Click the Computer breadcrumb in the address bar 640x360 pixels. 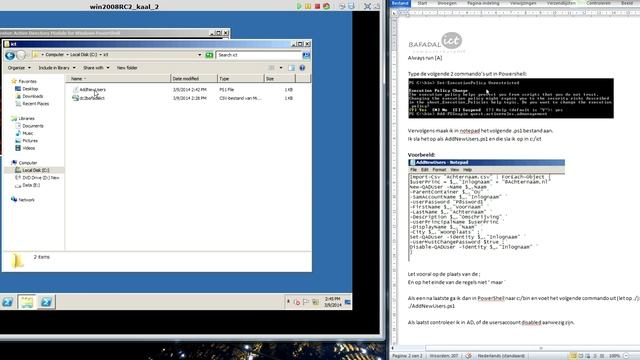pos(55,55)
